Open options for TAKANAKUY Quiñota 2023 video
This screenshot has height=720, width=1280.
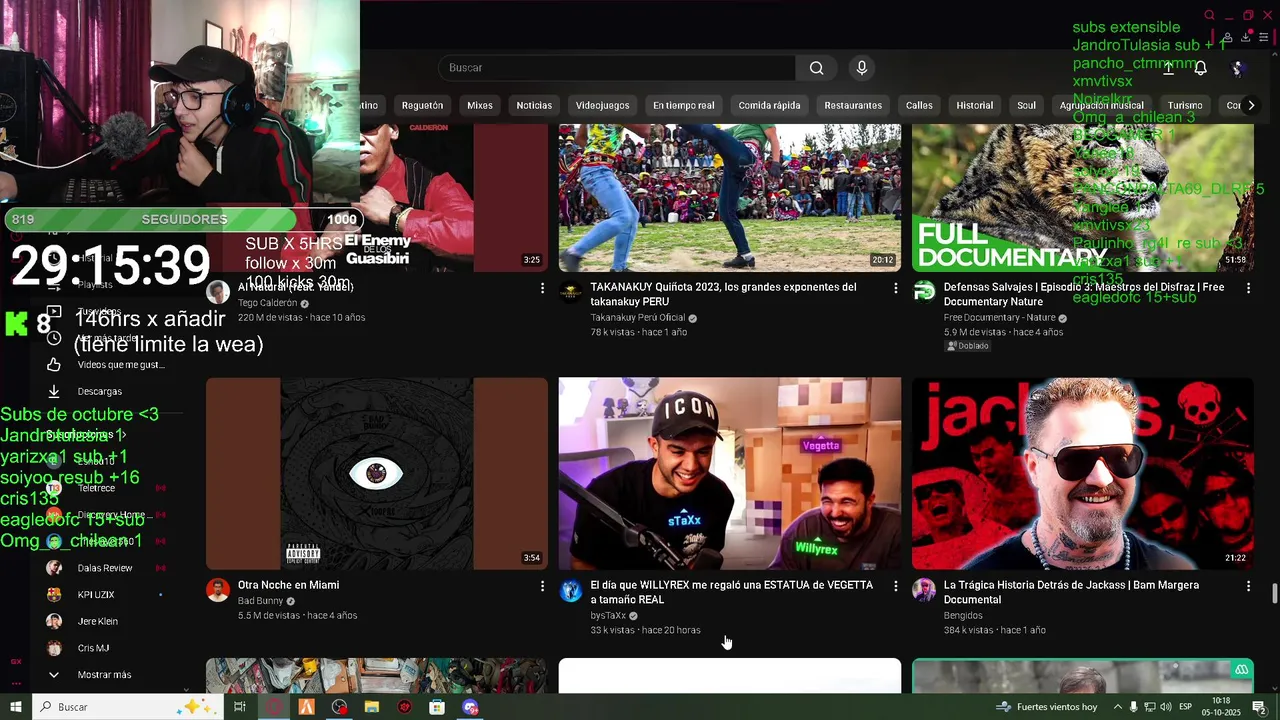click(895, 288)
